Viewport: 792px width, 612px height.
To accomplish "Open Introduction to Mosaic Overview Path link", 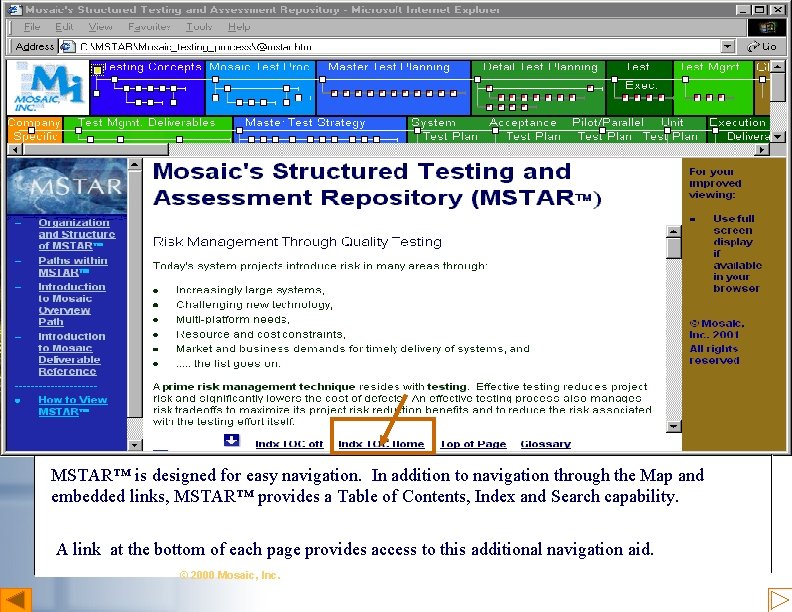I will pos(71,304).
